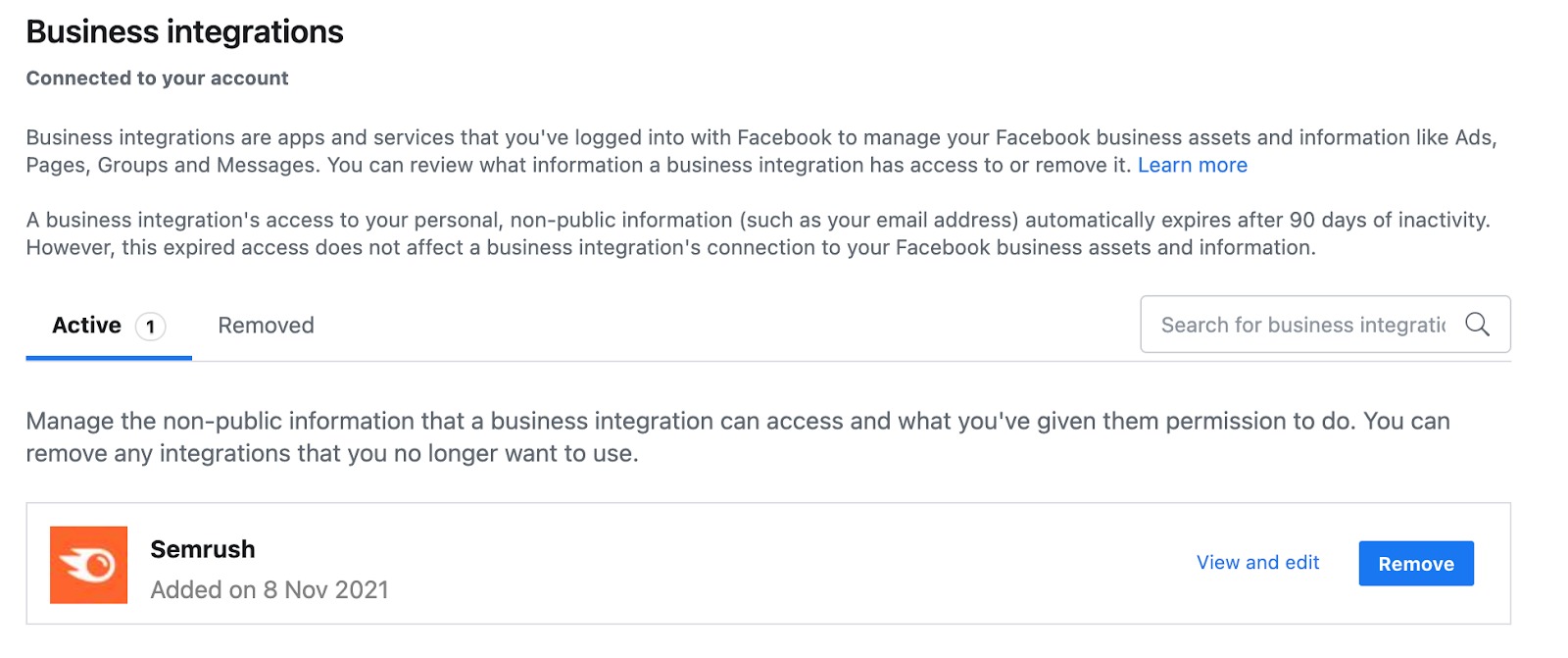This screenshot has width=1568, height=658.
Task: Switch to the Active tab
Action: click(85, 325)
